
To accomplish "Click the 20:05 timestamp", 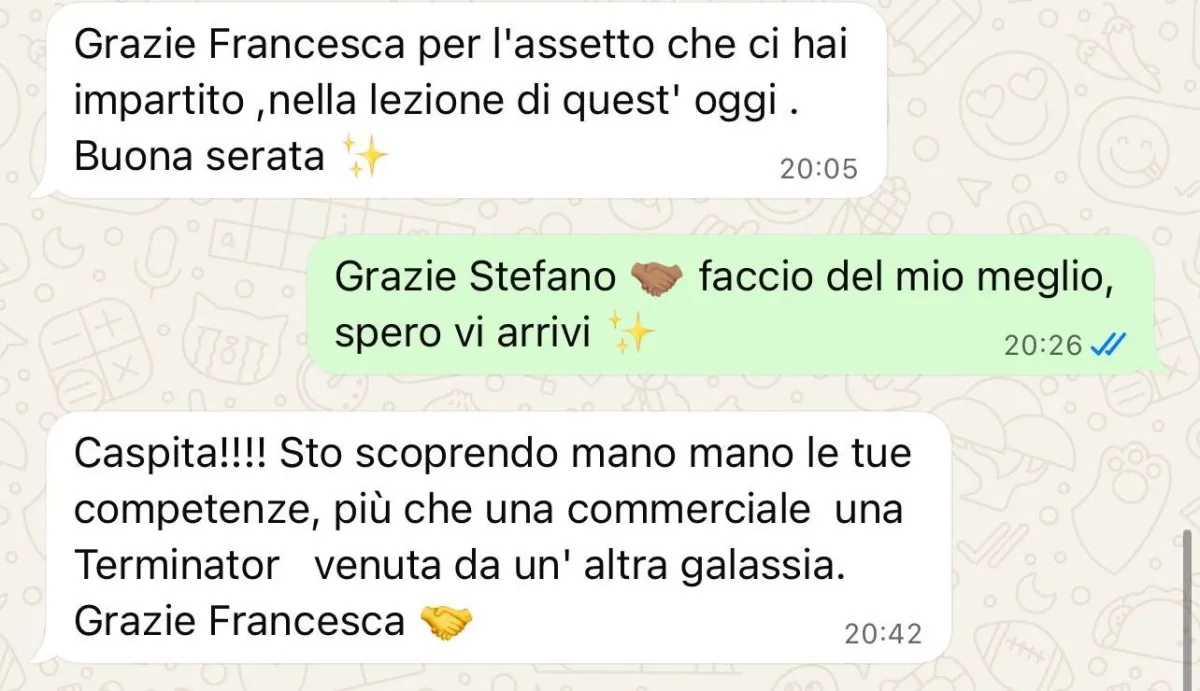I will [819, 170].
